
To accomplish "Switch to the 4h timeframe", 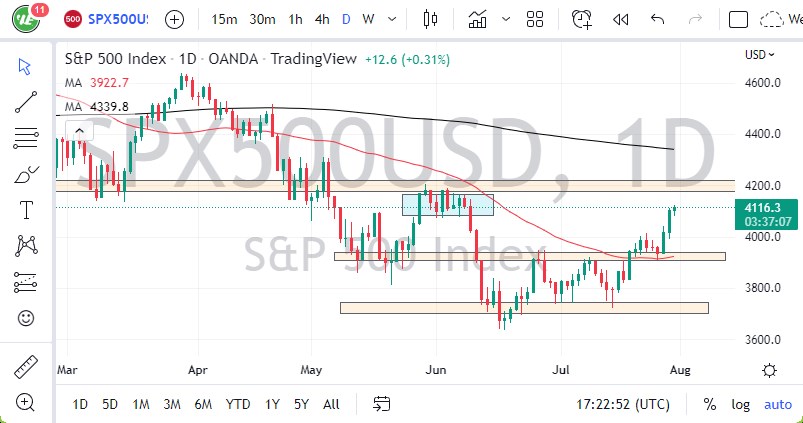I will pos(322,19).
